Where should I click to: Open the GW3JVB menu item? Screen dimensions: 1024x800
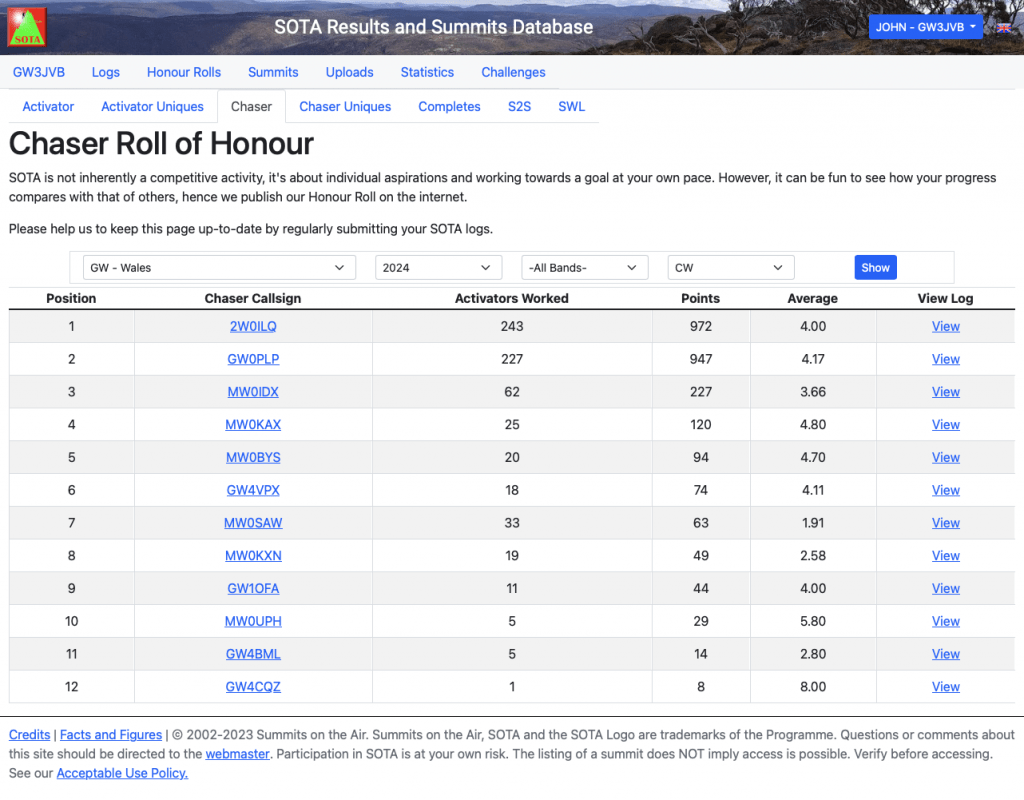[39, 72]
